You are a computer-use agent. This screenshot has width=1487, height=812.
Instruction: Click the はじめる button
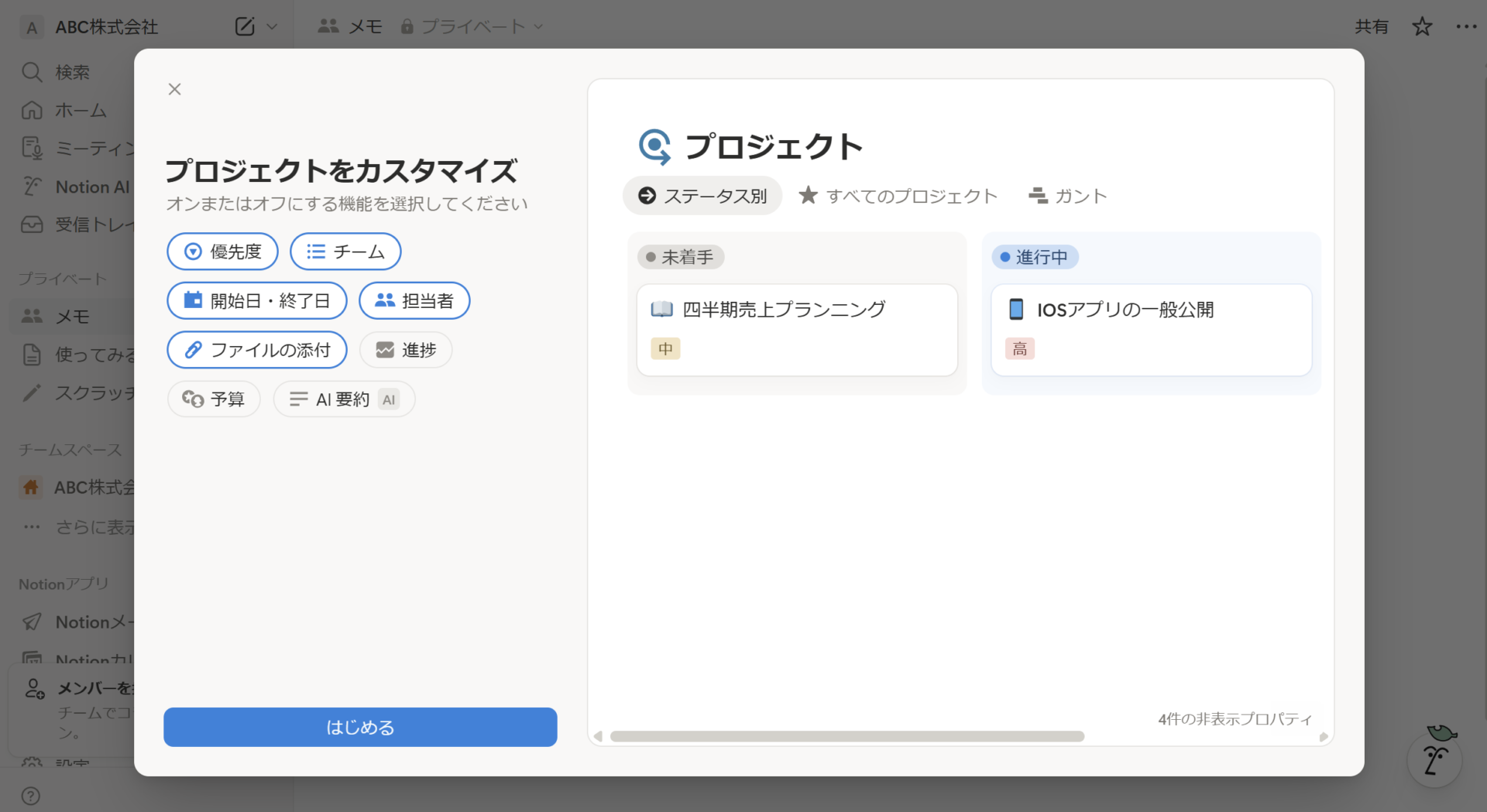click(359, 727)
